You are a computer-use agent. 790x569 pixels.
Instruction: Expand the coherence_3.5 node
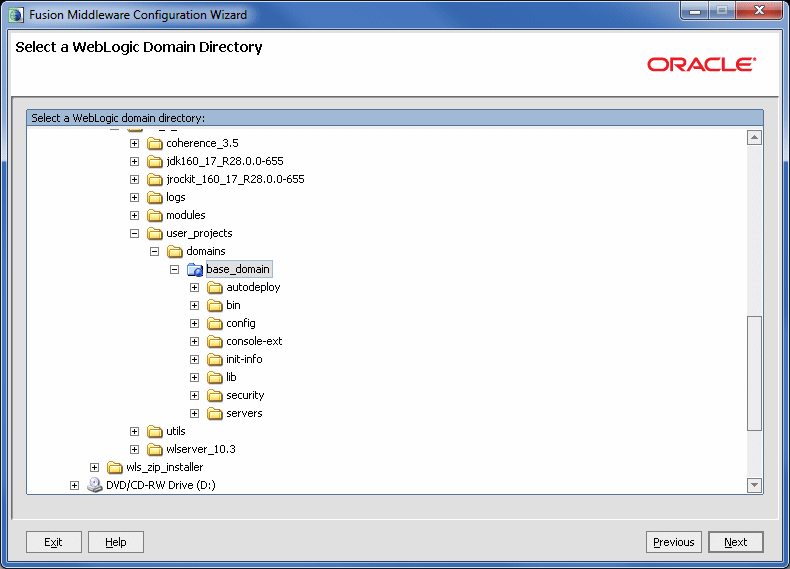[x=135, y=144]
